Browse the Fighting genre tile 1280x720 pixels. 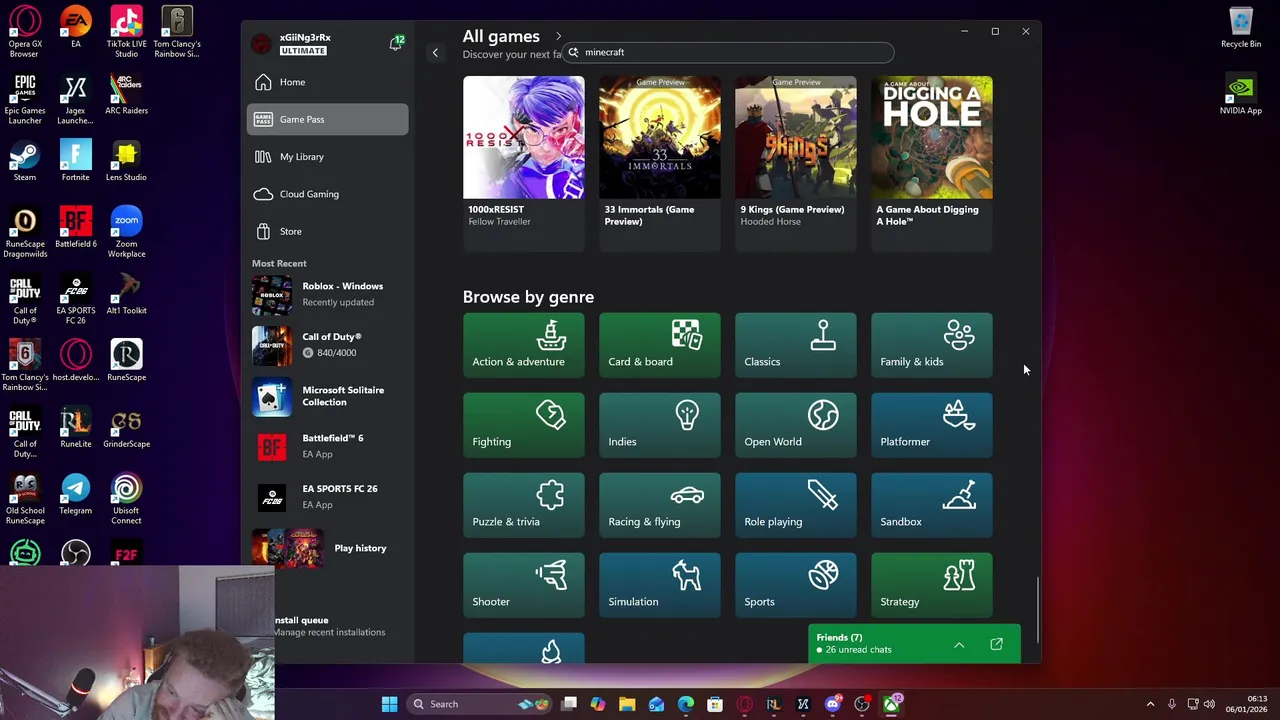[x=523, y=425]
